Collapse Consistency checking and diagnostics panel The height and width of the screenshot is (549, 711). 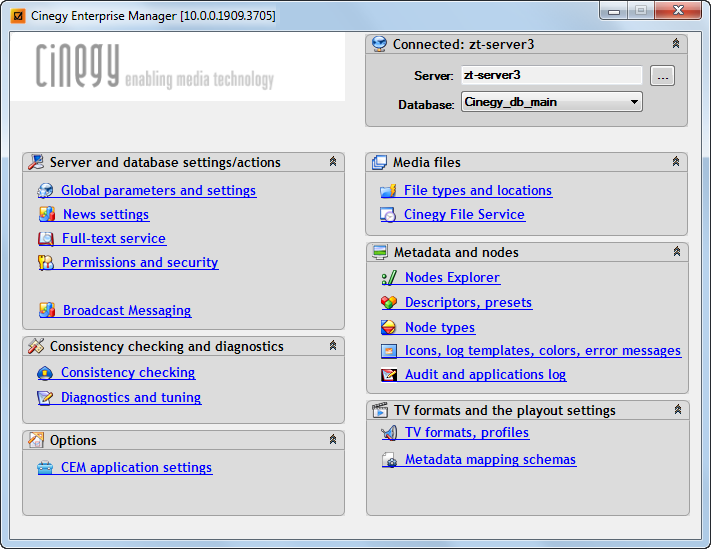333,345
